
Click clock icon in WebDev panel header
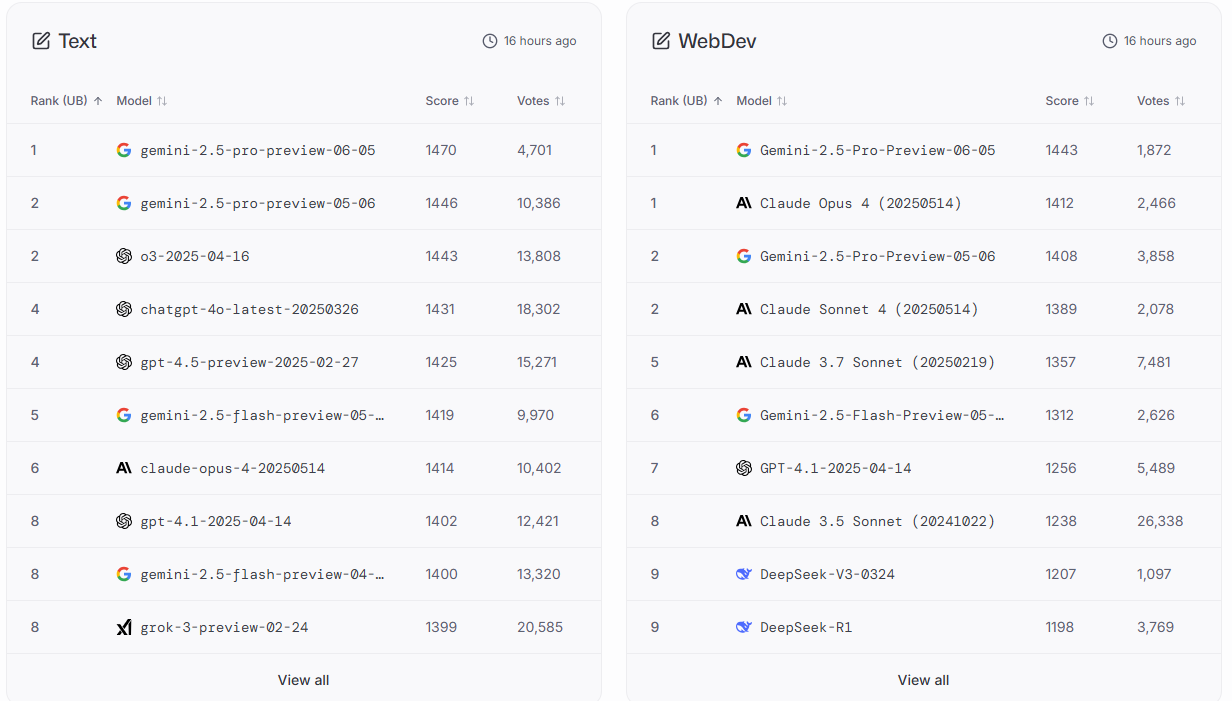coord(1110,41)
